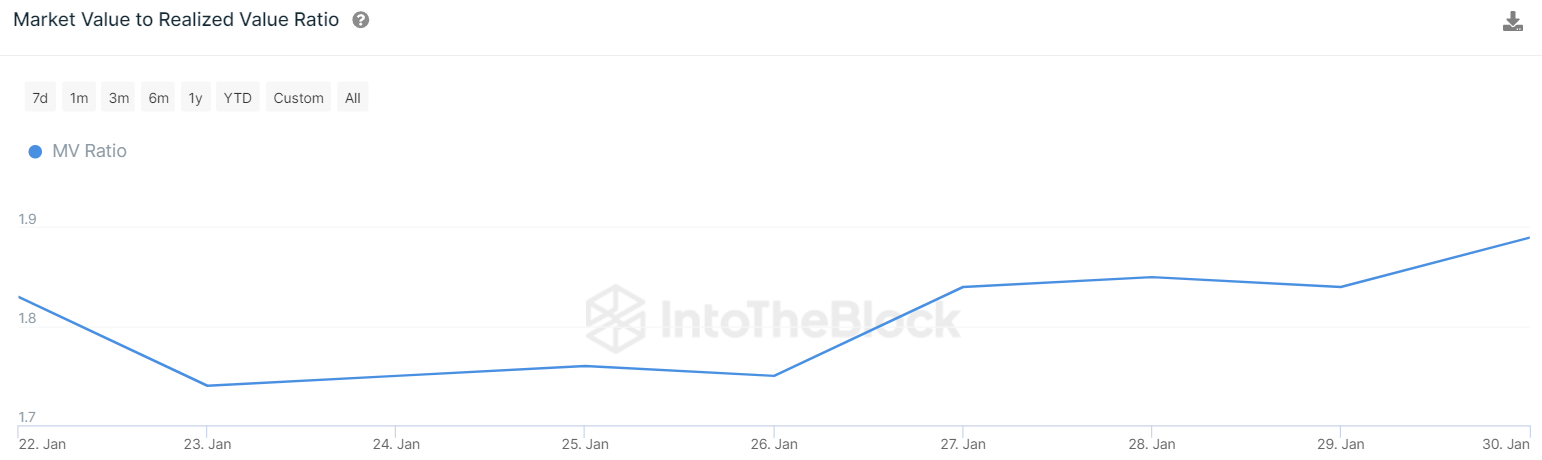
Task: Click the line point at 25. Jan
Action: [585, 366]
